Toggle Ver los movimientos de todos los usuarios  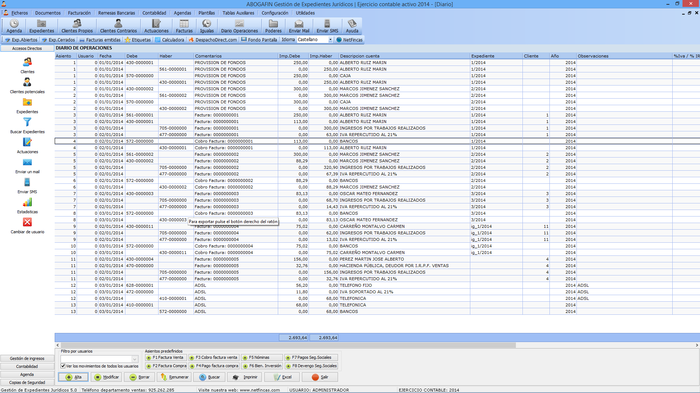tap(63, 366)
